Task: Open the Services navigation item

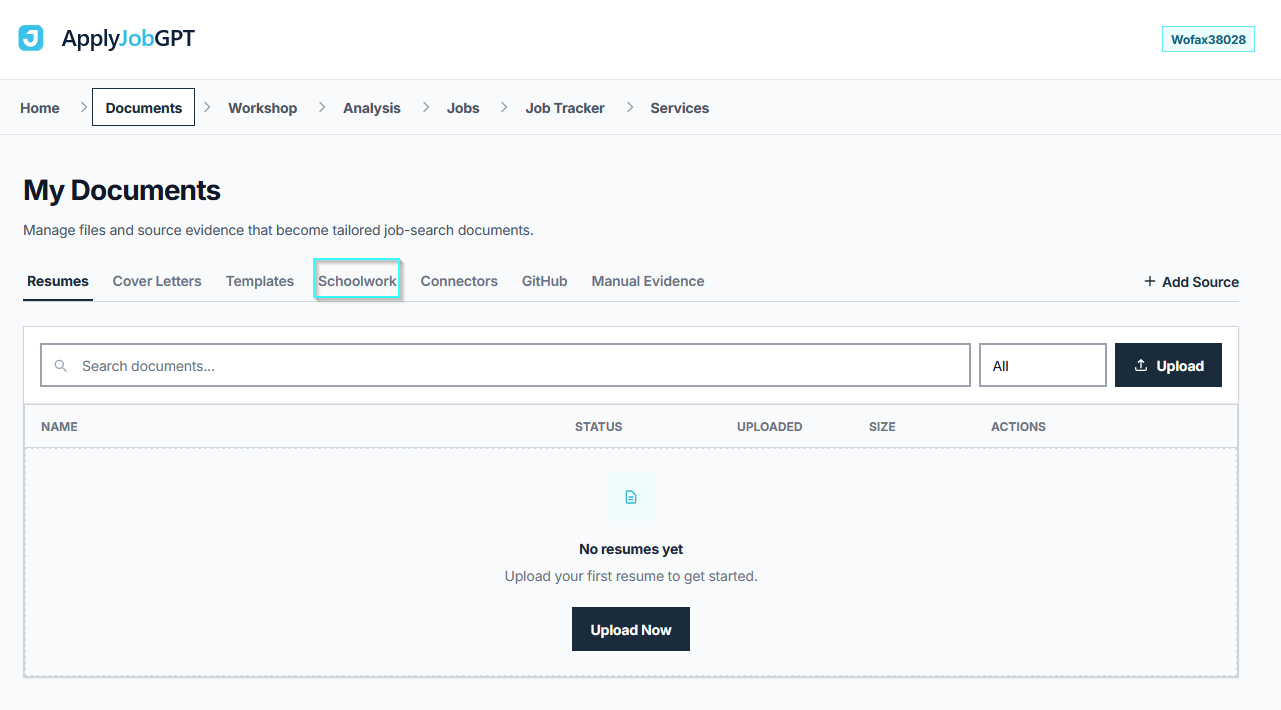Action: click(680, 108)
